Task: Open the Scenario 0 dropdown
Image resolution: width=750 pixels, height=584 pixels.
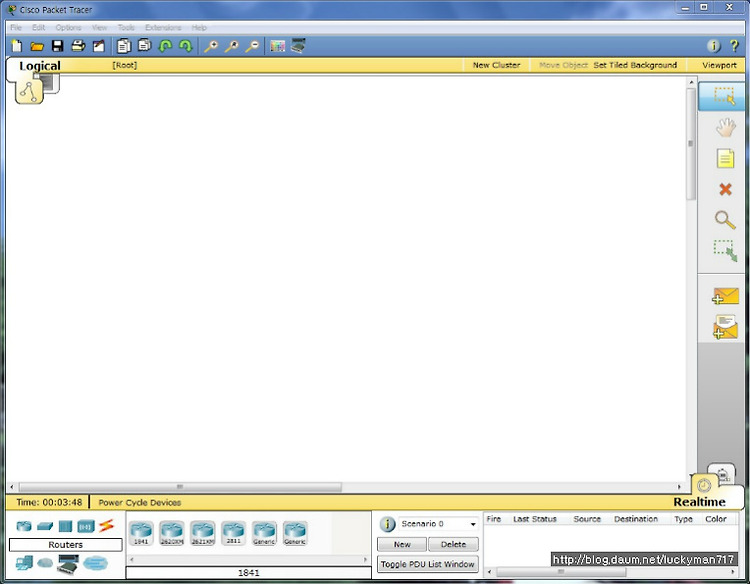Action: click(x=438, y=524)
